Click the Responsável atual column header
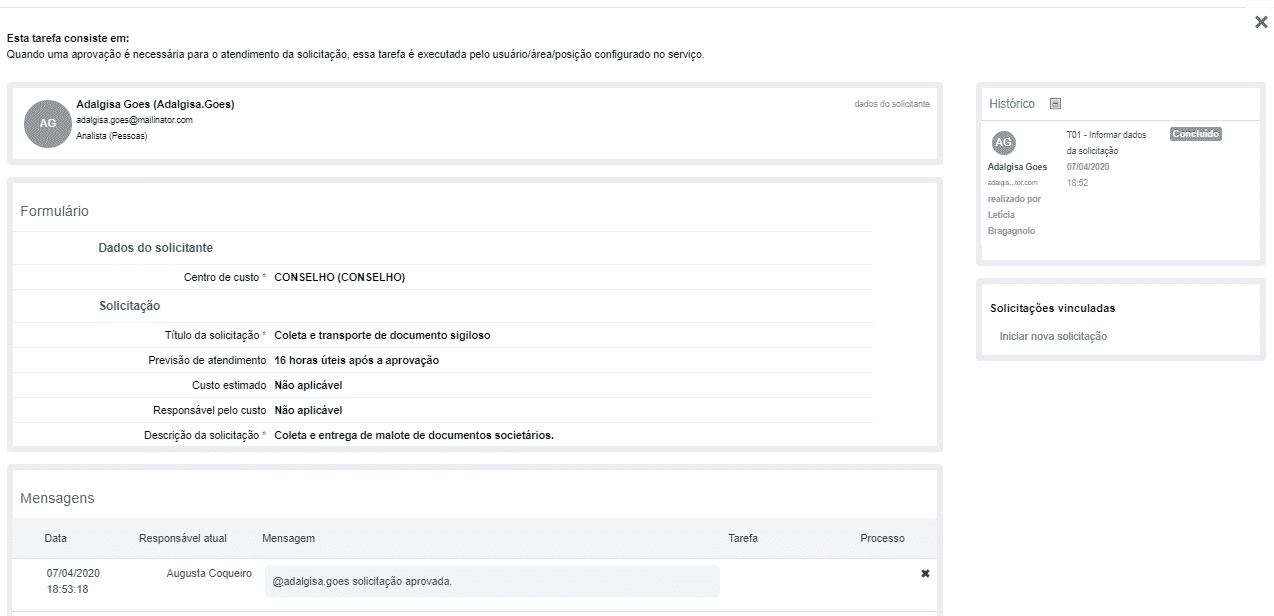Viewport: 1274px width, 616px height. (x=183, y=538)
